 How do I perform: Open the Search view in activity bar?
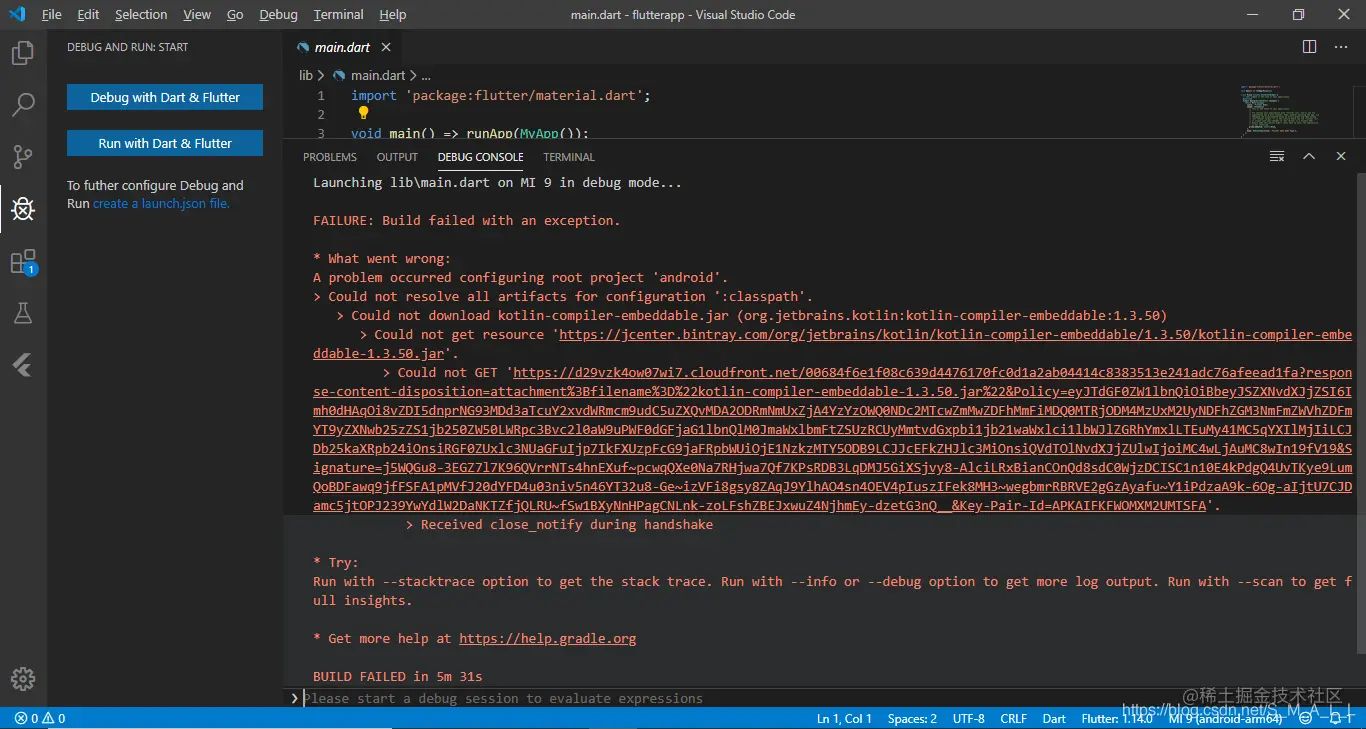22,104
